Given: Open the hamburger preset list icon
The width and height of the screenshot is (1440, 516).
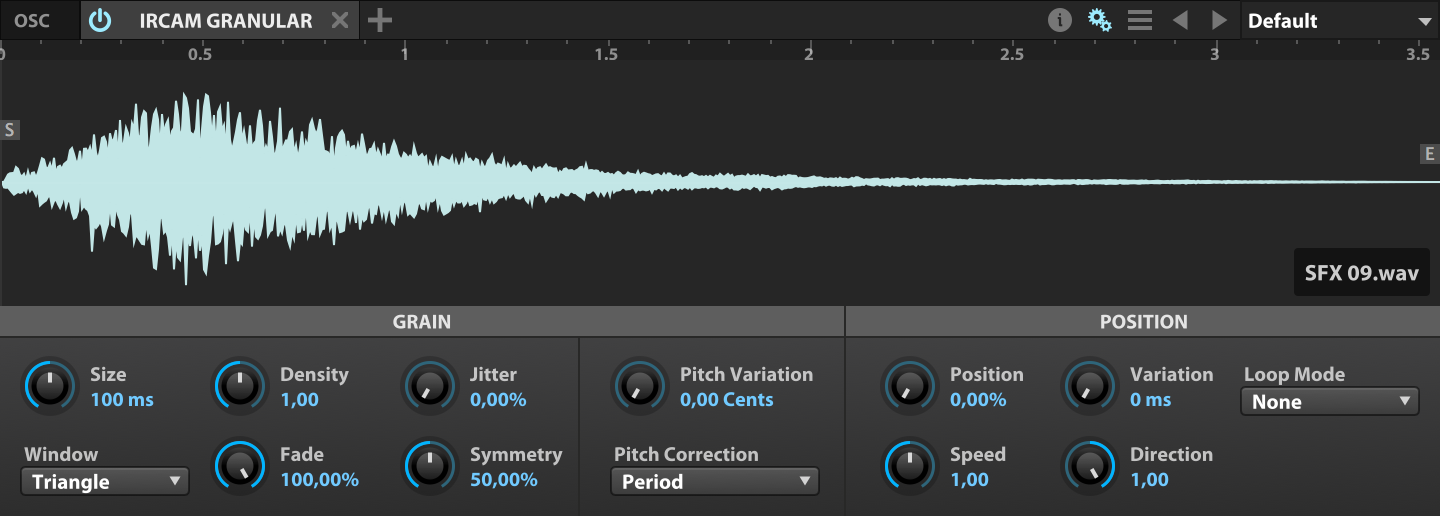Looking at the screenshot, I should point(1140,20).
